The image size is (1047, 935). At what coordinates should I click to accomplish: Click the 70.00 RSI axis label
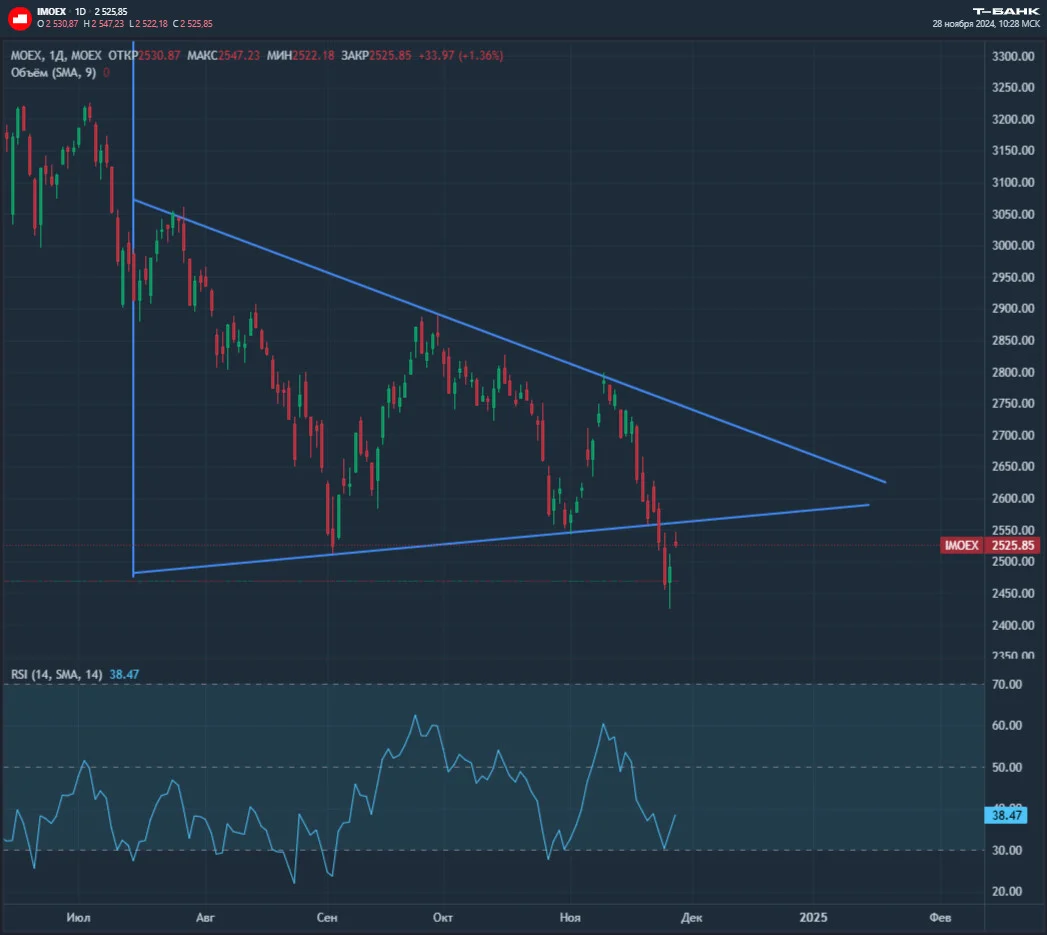click(1007, 685)
